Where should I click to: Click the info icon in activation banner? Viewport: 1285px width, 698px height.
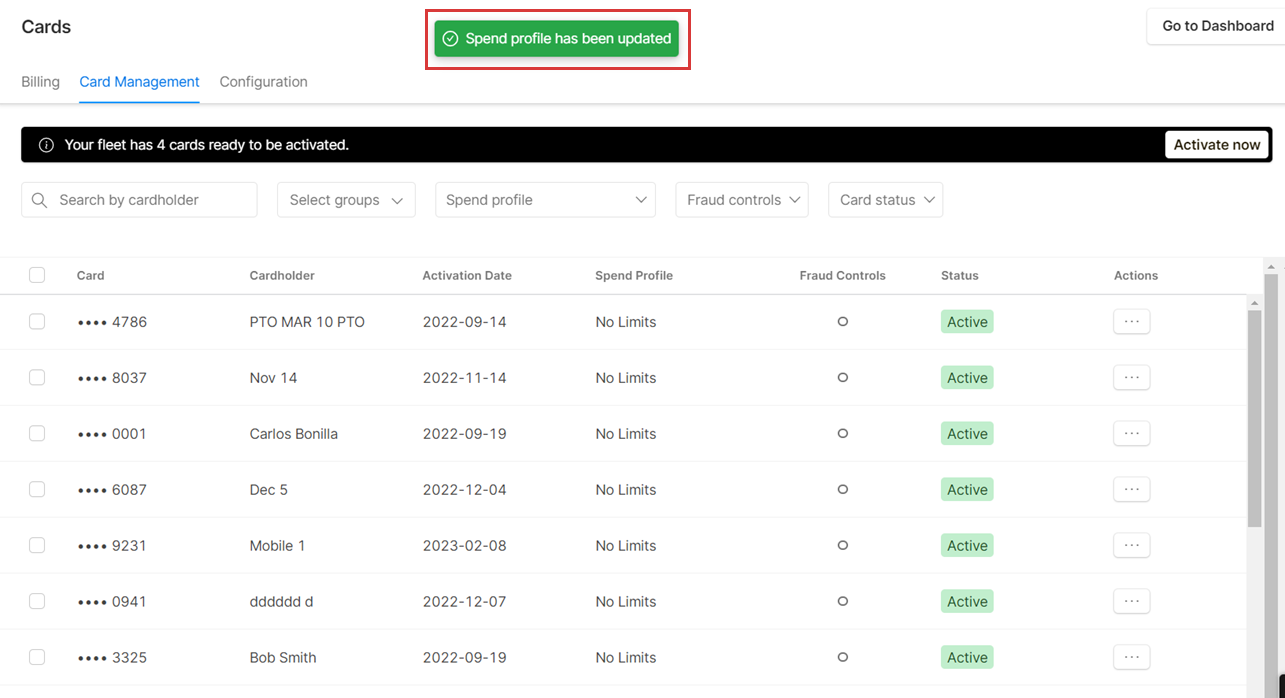[x=46, y=145]
